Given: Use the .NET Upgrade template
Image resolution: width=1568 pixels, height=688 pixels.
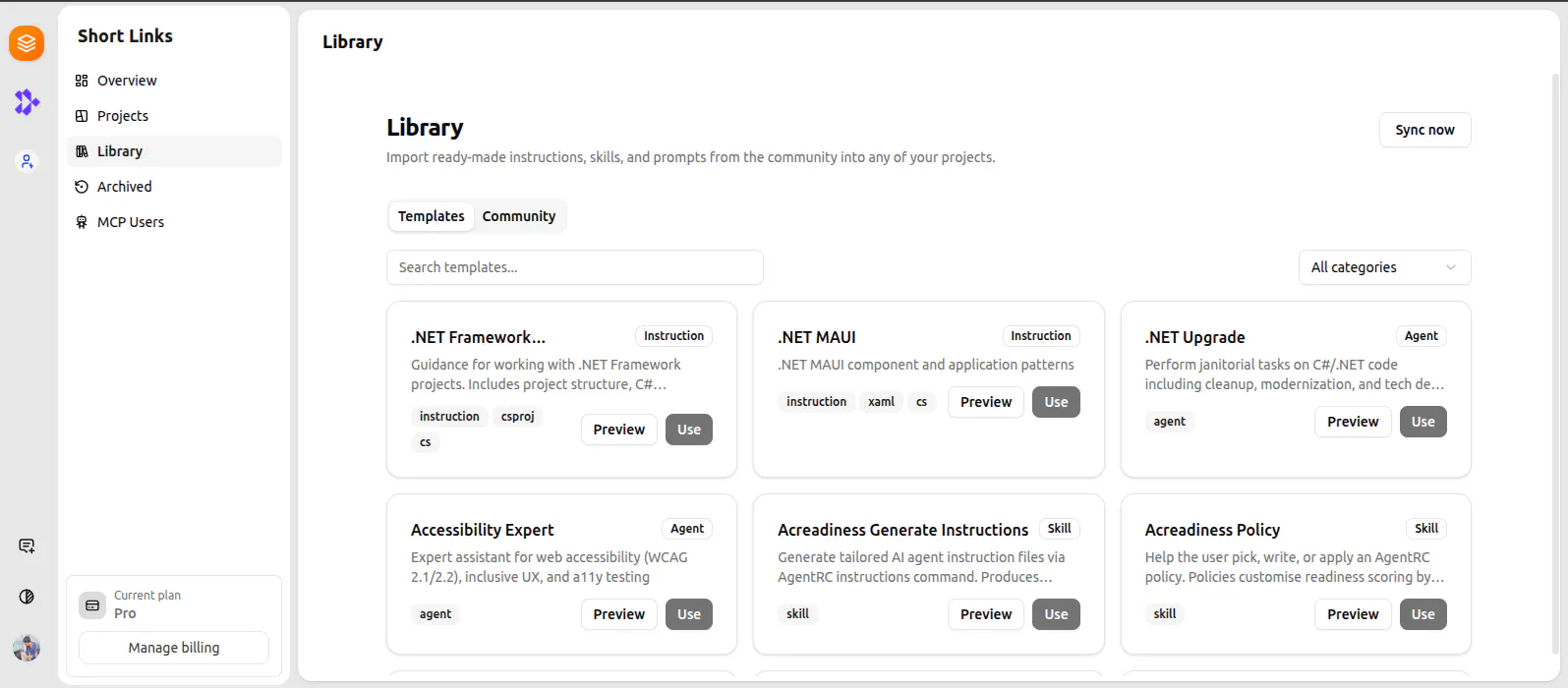Looking at the screenshot, I should 1423,422.
